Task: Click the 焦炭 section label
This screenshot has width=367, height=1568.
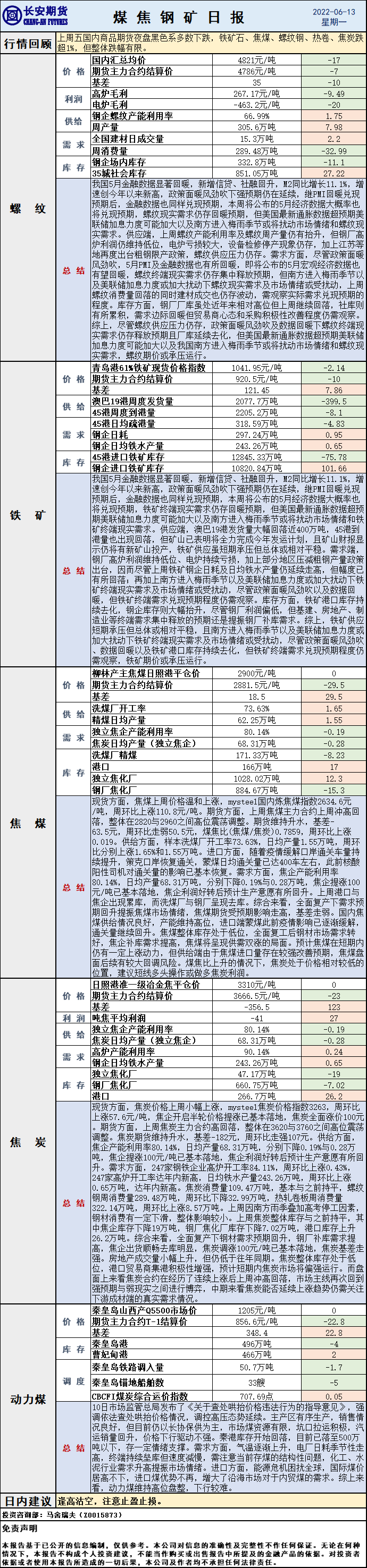Action: (x=28, y=1142)
